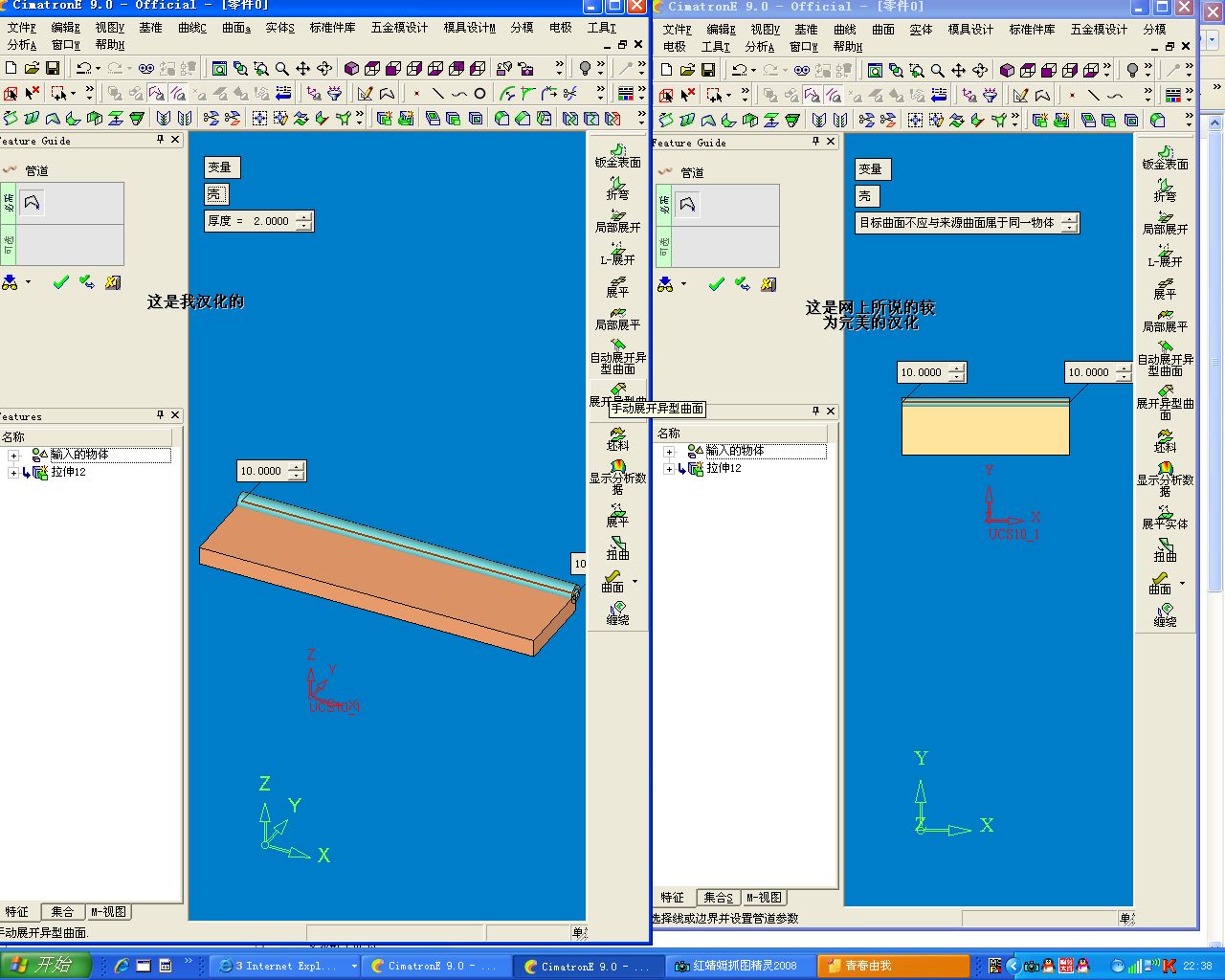Screen dimensions: 1225x980
Task: Toggle 壳 option in left window viewport
Action: point(214,194)
